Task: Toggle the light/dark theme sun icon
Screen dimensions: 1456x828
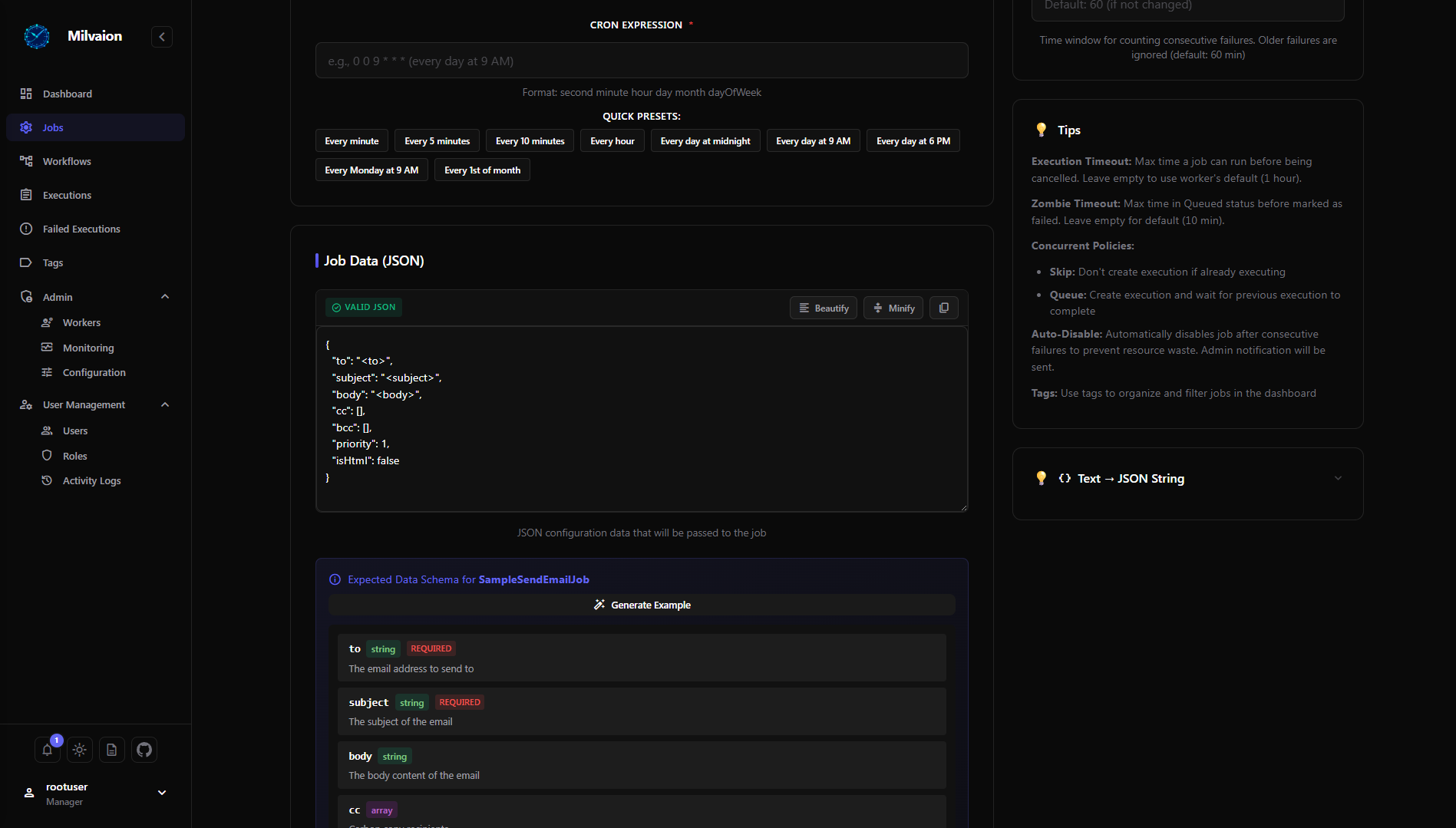Action: [80, 750]
